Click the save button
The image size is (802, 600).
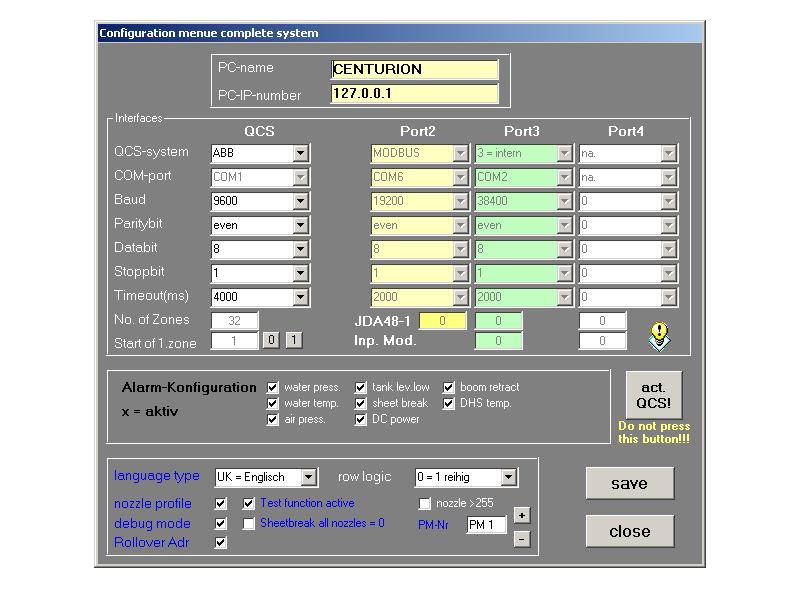629,483
